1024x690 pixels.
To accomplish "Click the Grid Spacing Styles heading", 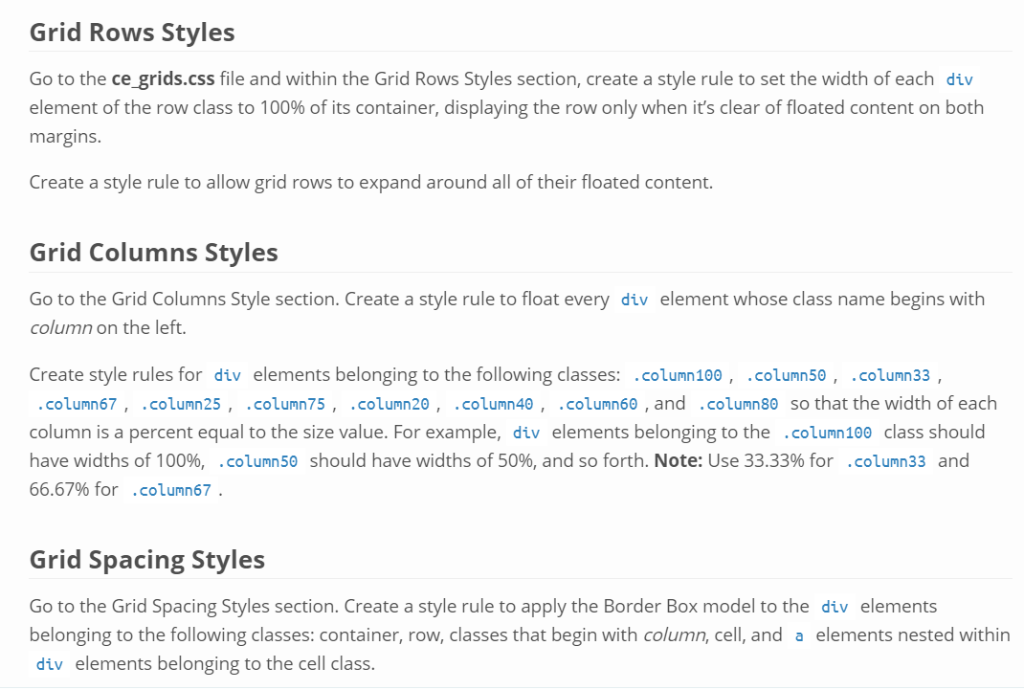I will click(147, 559).
